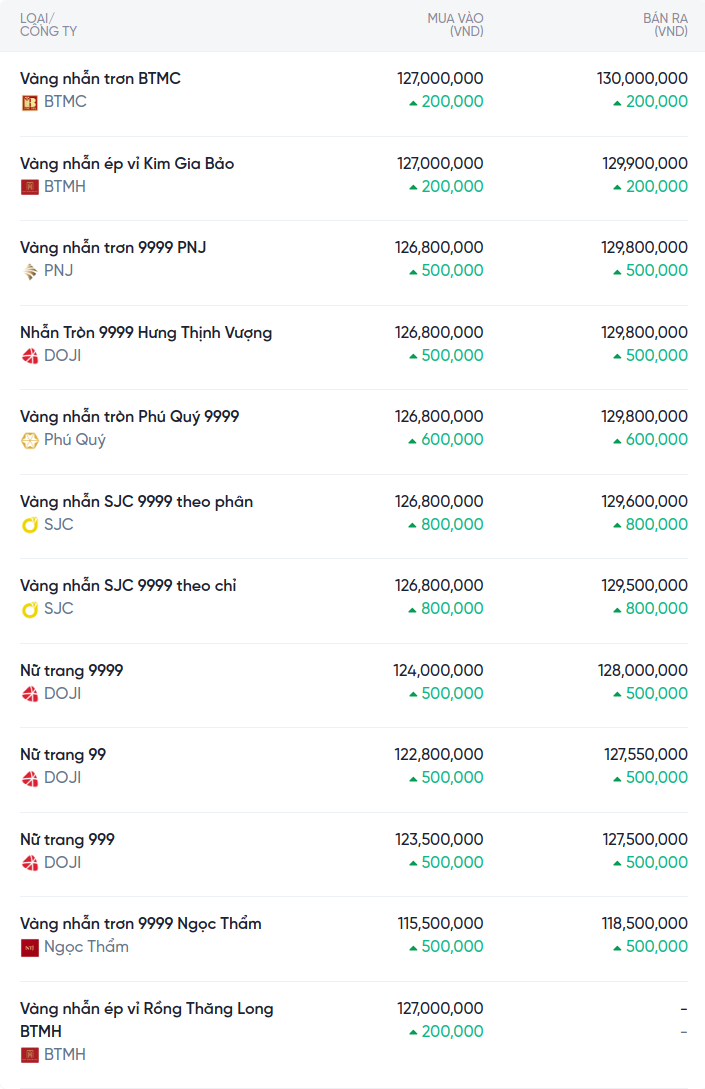Click SJC logo under Vàng nhẫn theo phân
The image size is (705, 1089).
coord(30,525)
